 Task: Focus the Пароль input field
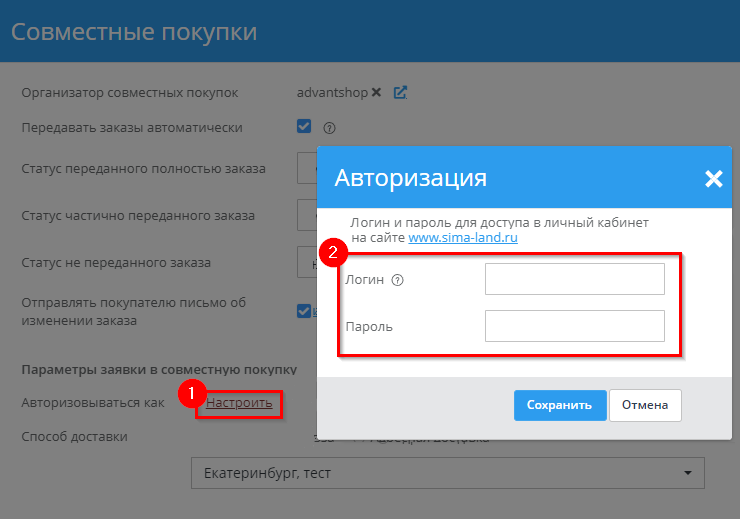pyautogui.click(x=574, y=326)
